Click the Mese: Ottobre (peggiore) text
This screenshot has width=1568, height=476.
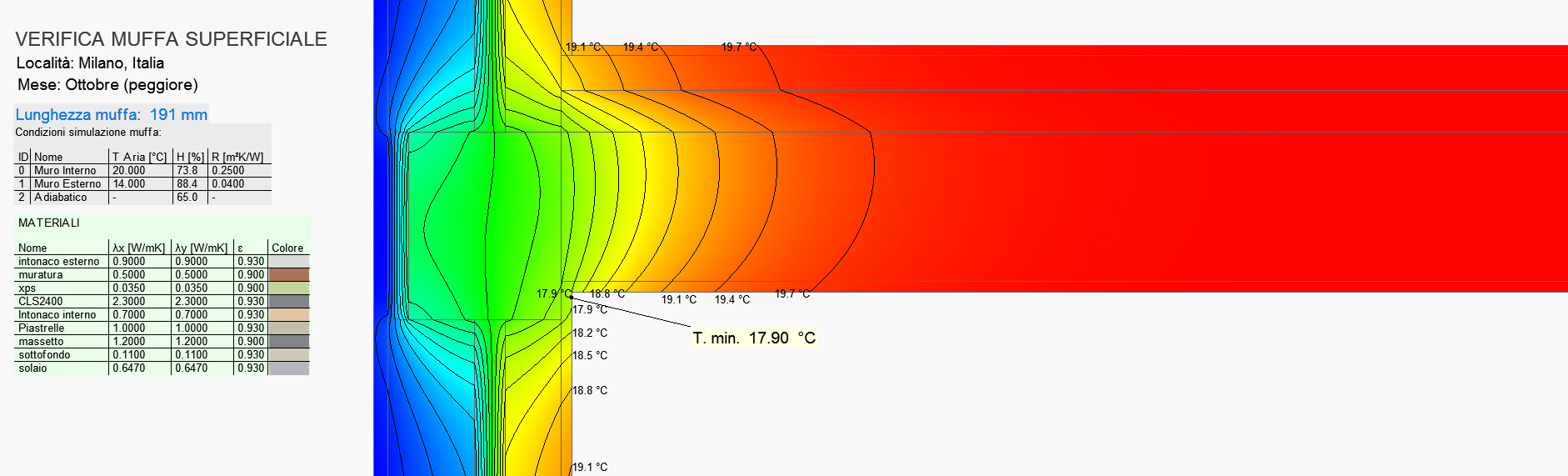coord(107,84)
